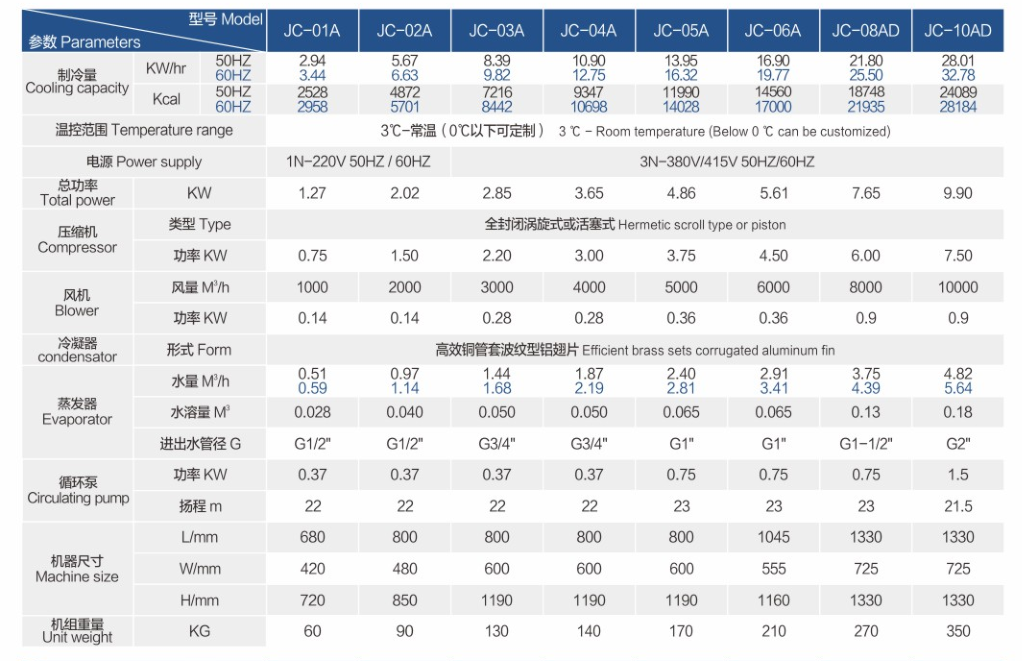The height and width of the screenshot is (661, 1022).
Task: Click the Cooling capacity row label
Action: pos(77,82)
